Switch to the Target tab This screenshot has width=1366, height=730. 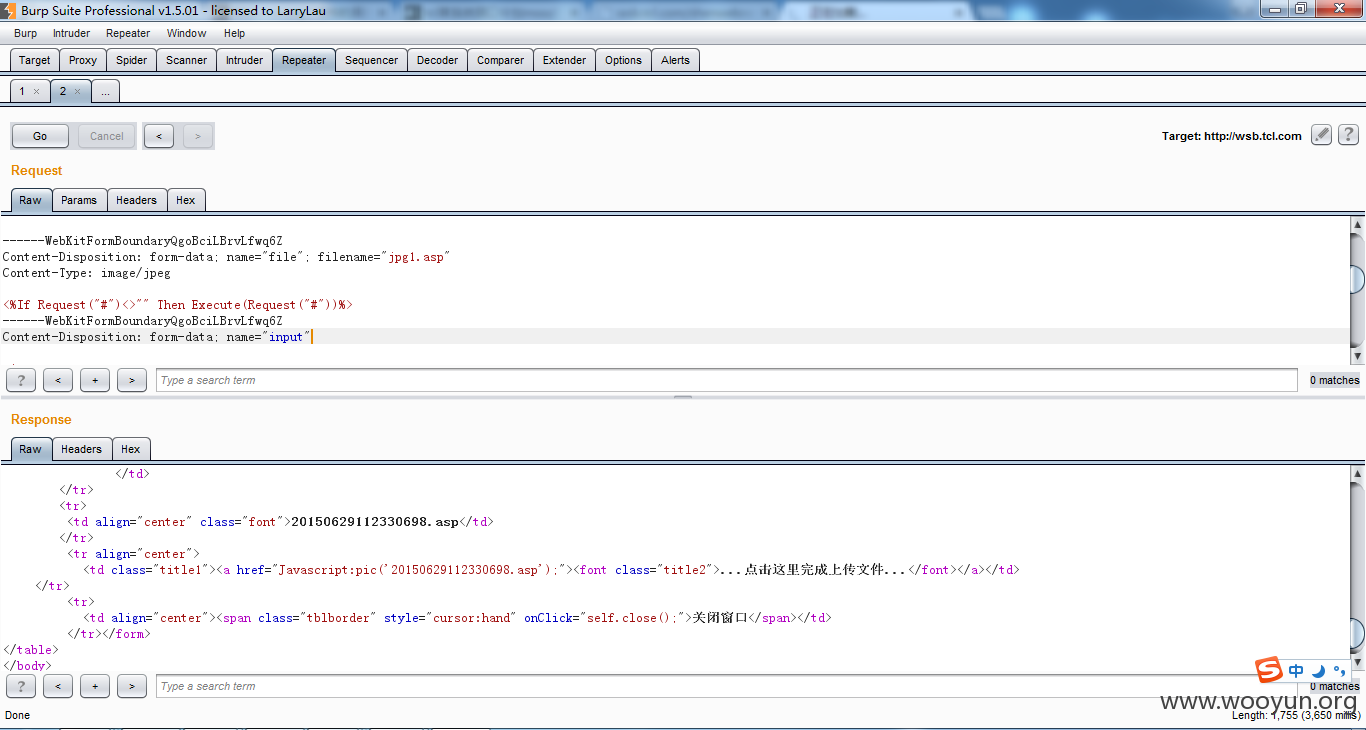35,60
